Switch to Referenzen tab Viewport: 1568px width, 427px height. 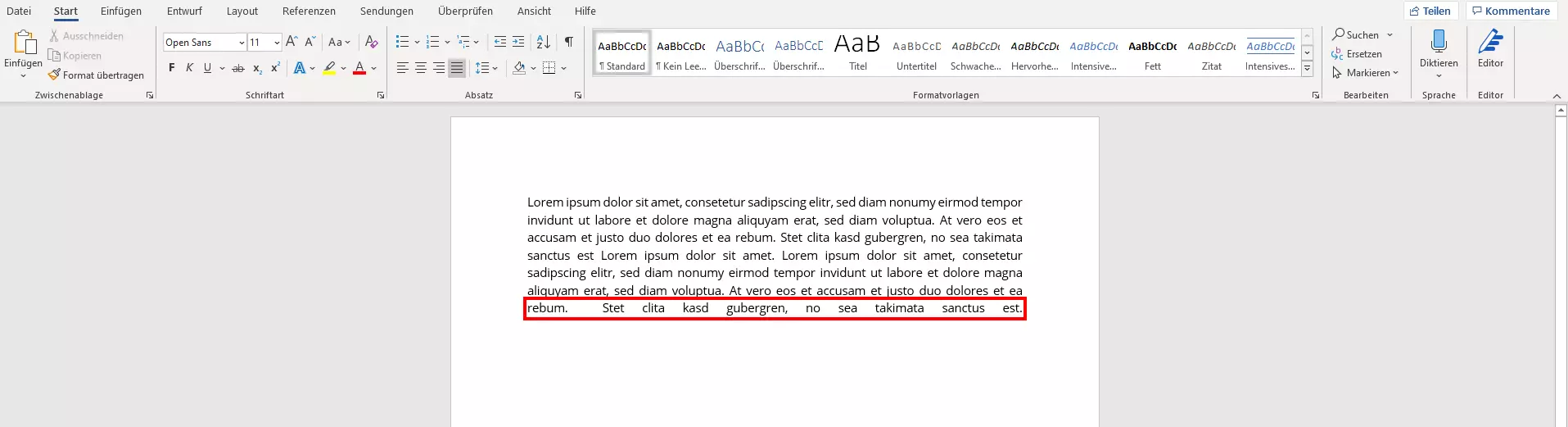coord(309,11)
